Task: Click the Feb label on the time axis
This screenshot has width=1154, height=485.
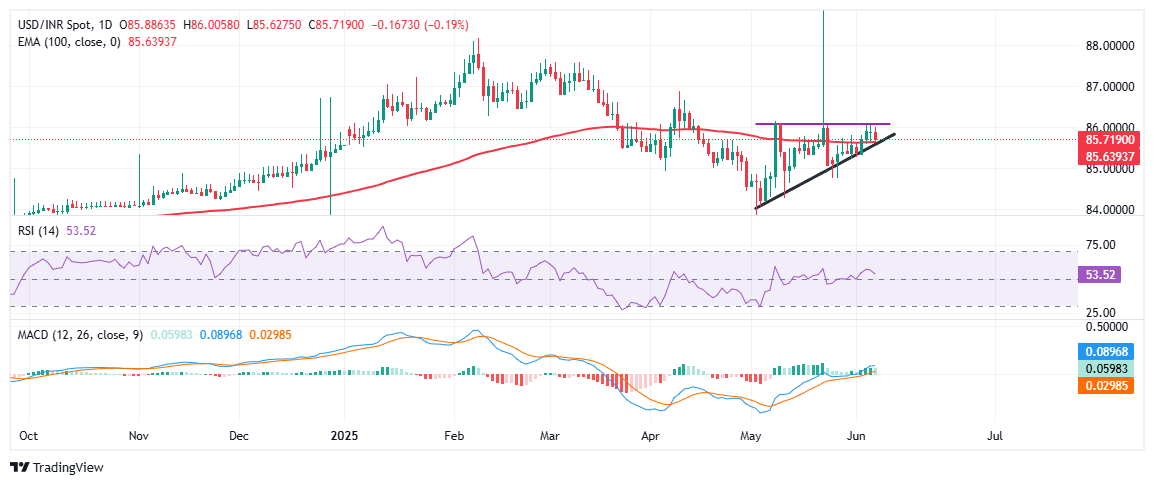Action: (x=455, y=436)
